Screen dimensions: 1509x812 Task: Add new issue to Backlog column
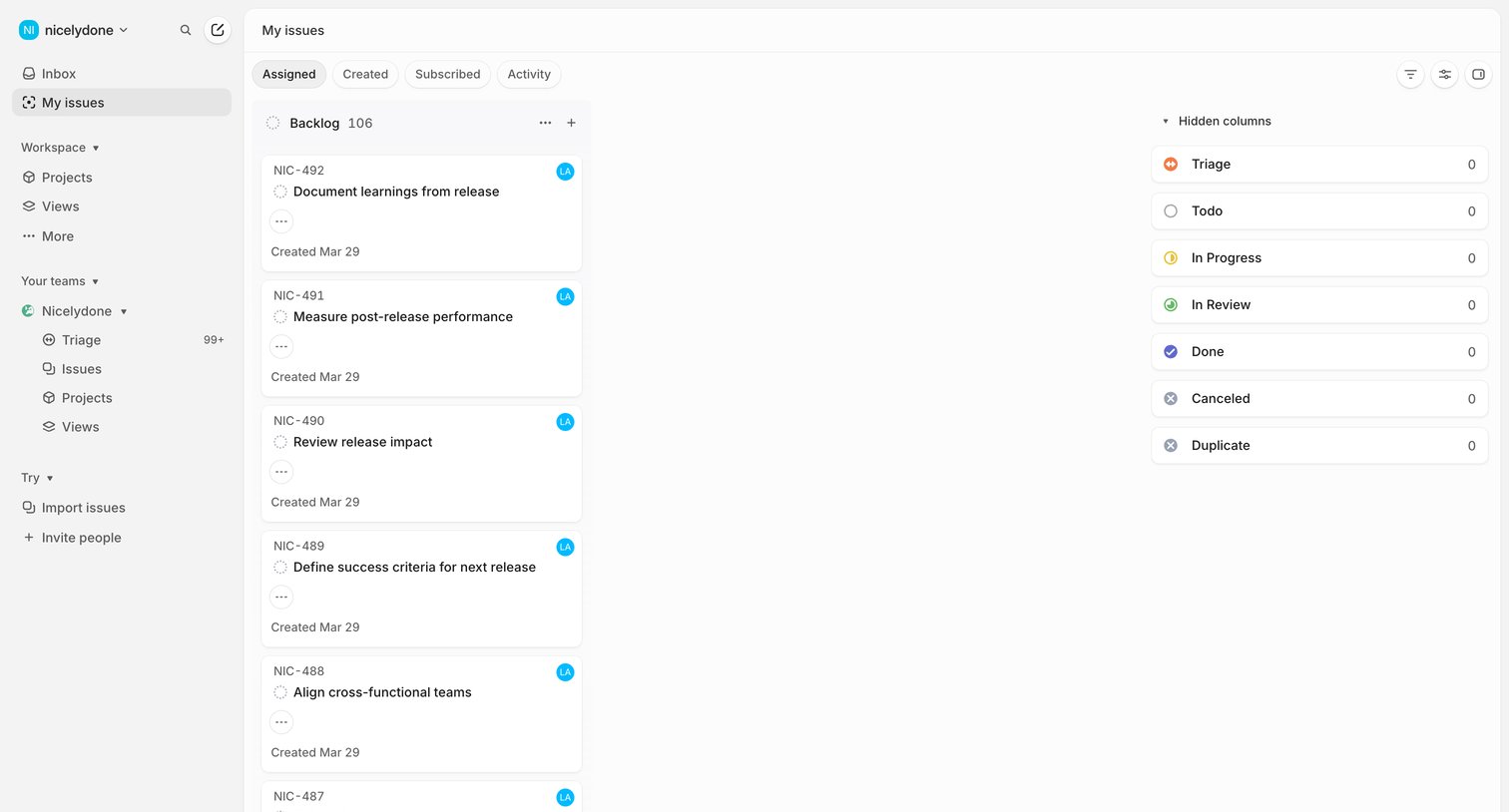pyautogui.click(x=571, y=123)
